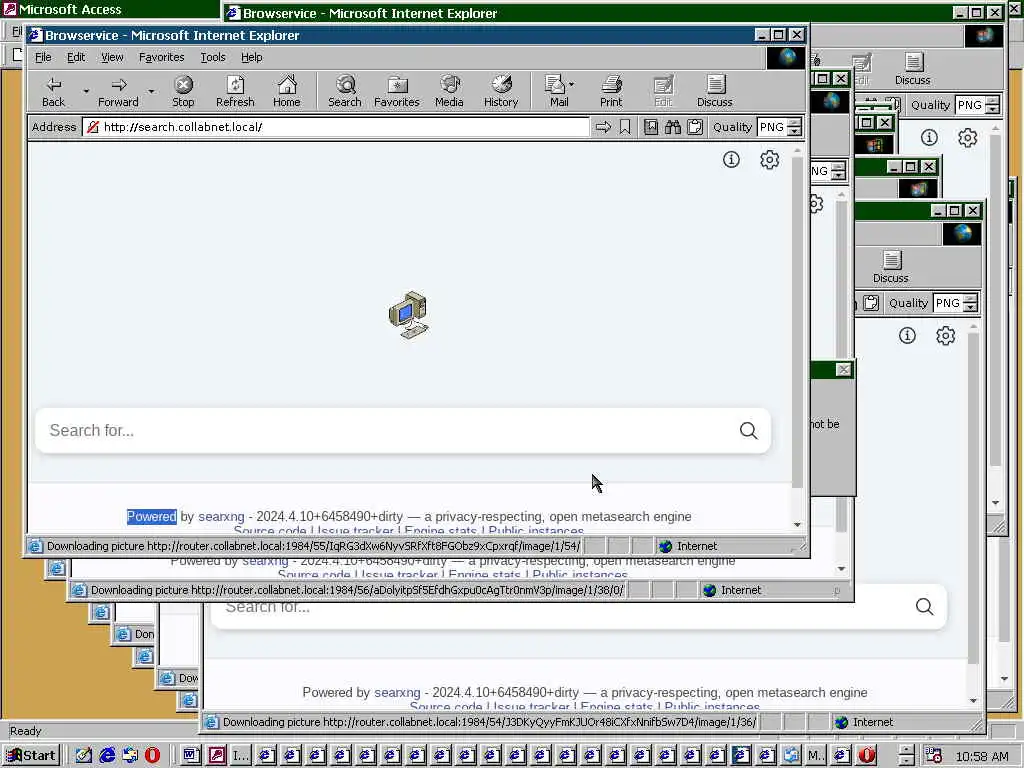Click the Microsoft Access title bar
Image resolution: width=1024 pixels, height=768 pixels.
(111, 9)
